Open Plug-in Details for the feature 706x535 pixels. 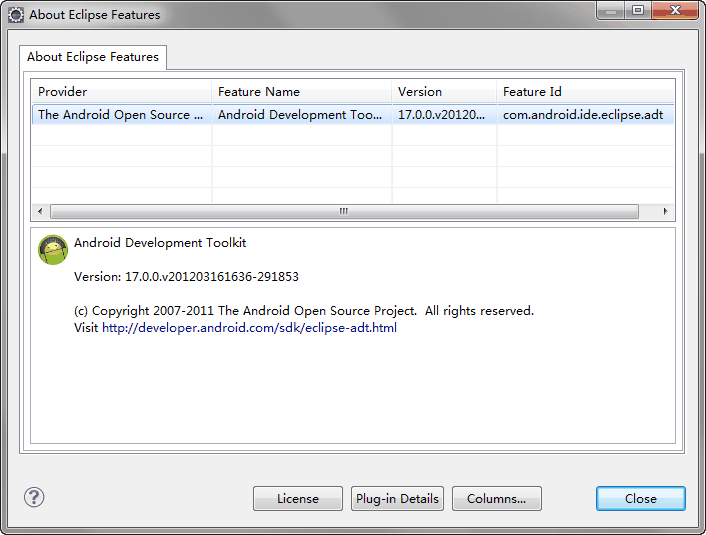pos(397,499)
